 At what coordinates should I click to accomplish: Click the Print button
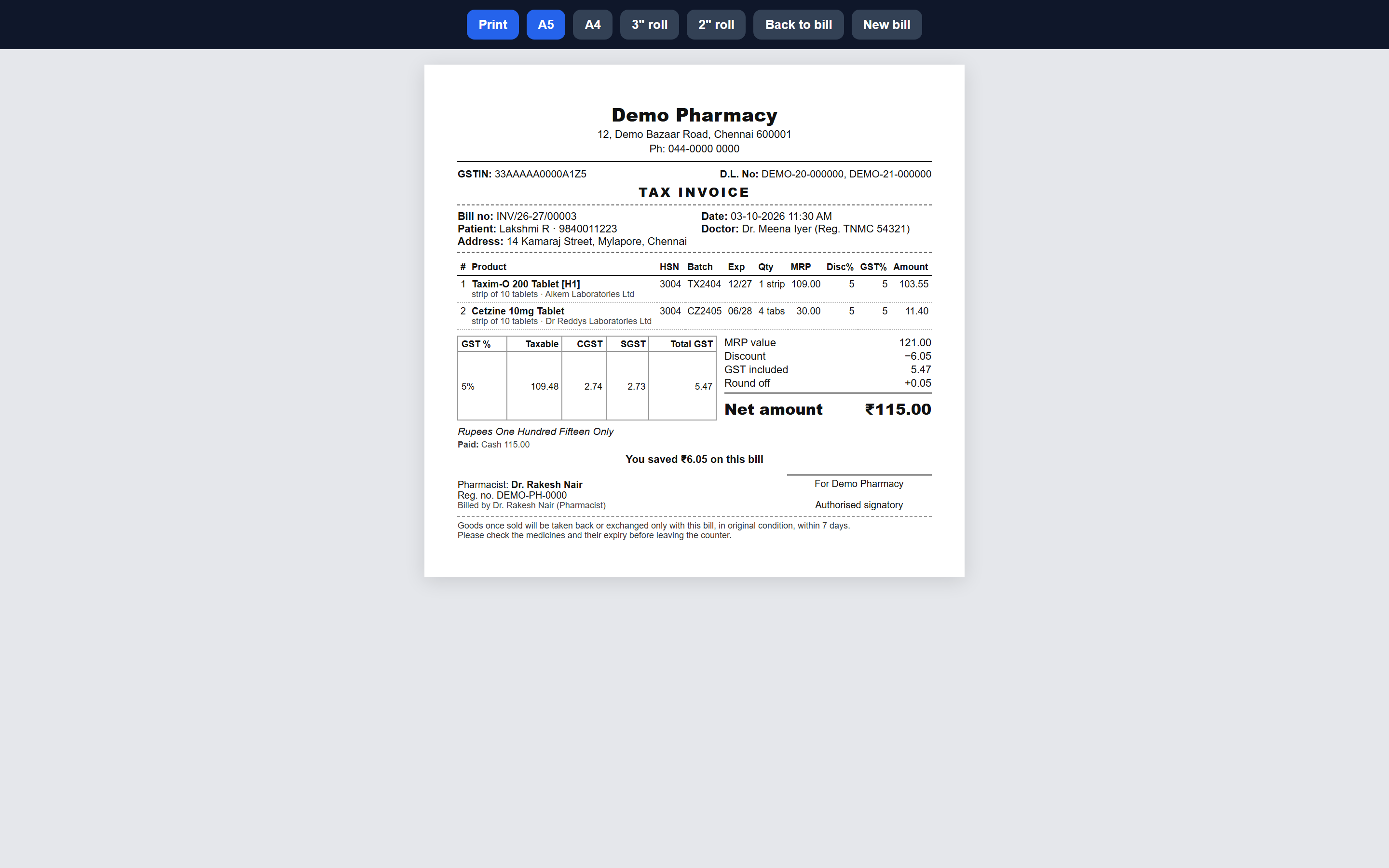pos(492,25)
